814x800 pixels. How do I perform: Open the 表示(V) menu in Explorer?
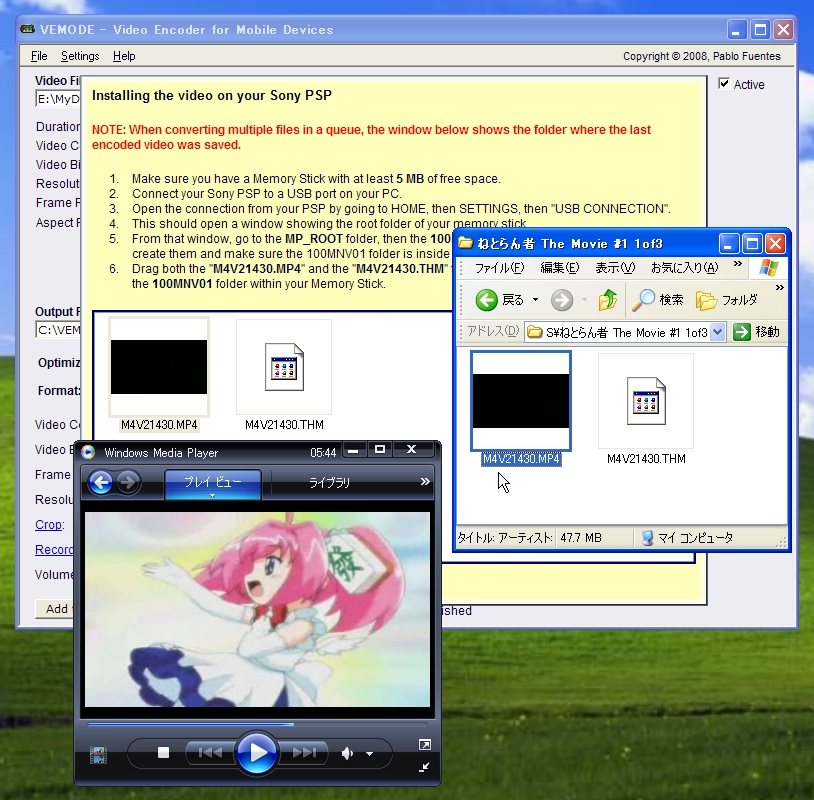(615, 268)
